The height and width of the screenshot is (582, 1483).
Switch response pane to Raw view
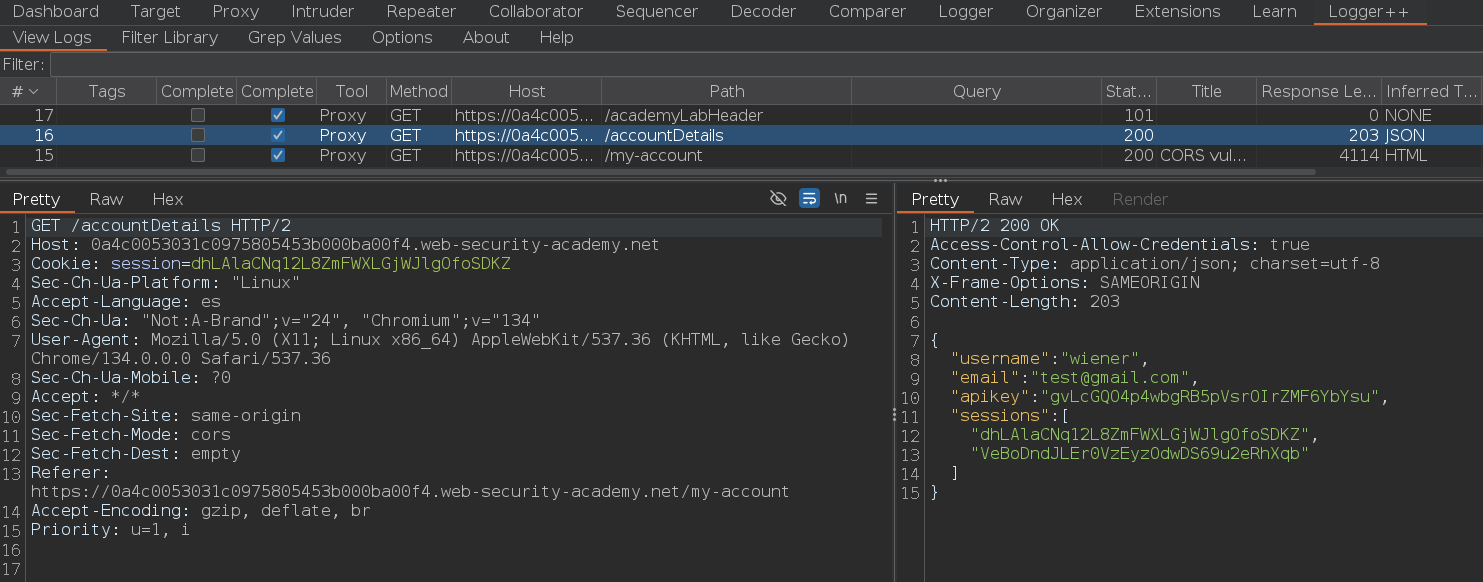pos(1005,199)
